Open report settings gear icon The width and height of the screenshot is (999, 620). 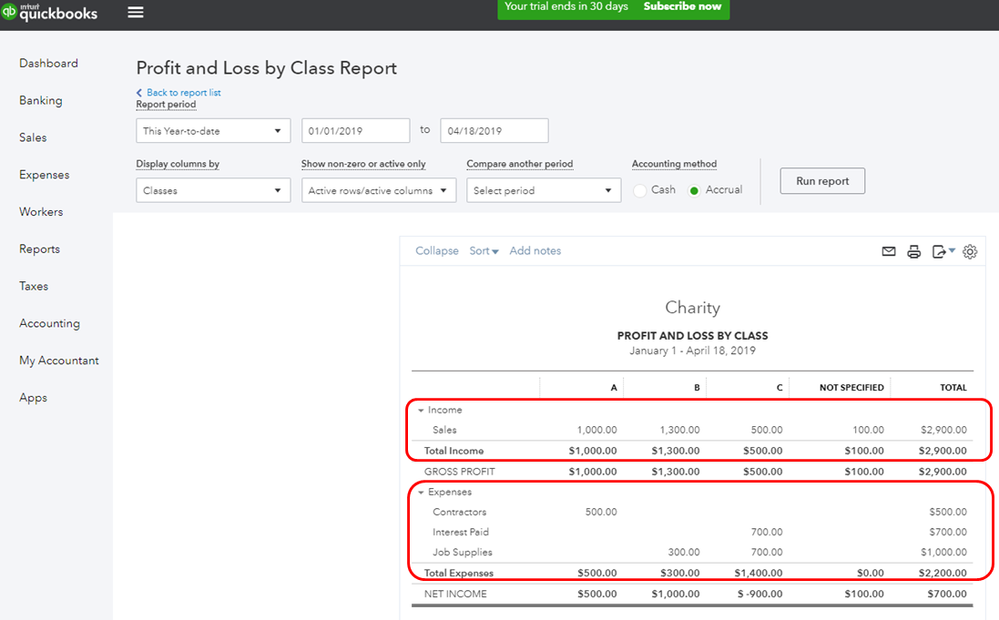[970, 252]
